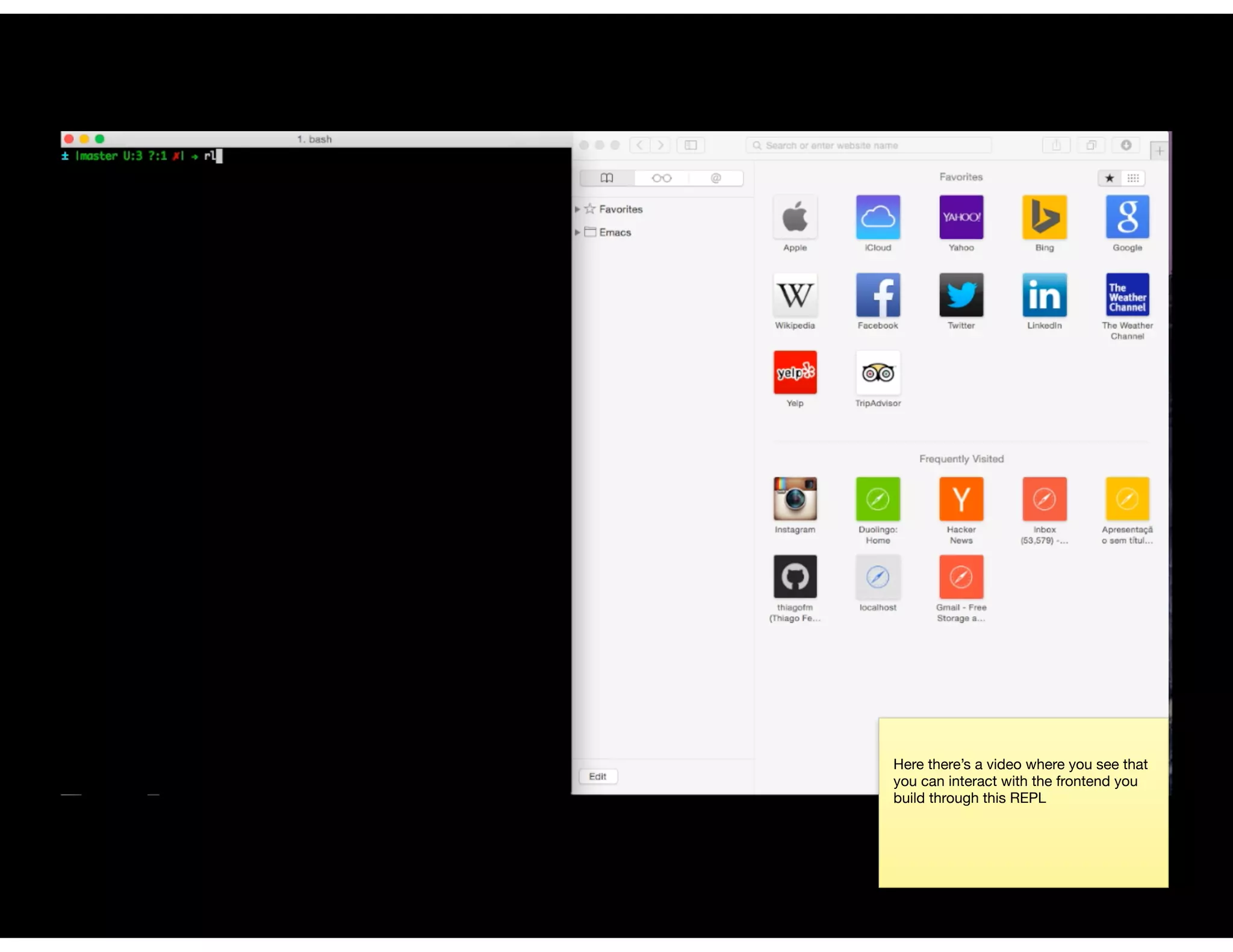Screen dimensions: 1233x952
Task: Open the Twitter favorite tile
Action: click(961, 295)
